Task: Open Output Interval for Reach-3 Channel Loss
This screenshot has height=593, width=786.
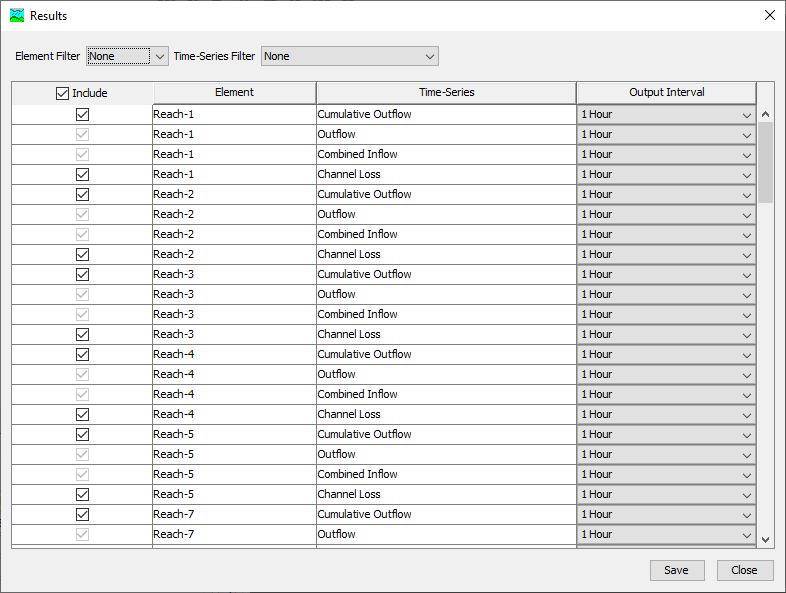Action: click(666, 334)
